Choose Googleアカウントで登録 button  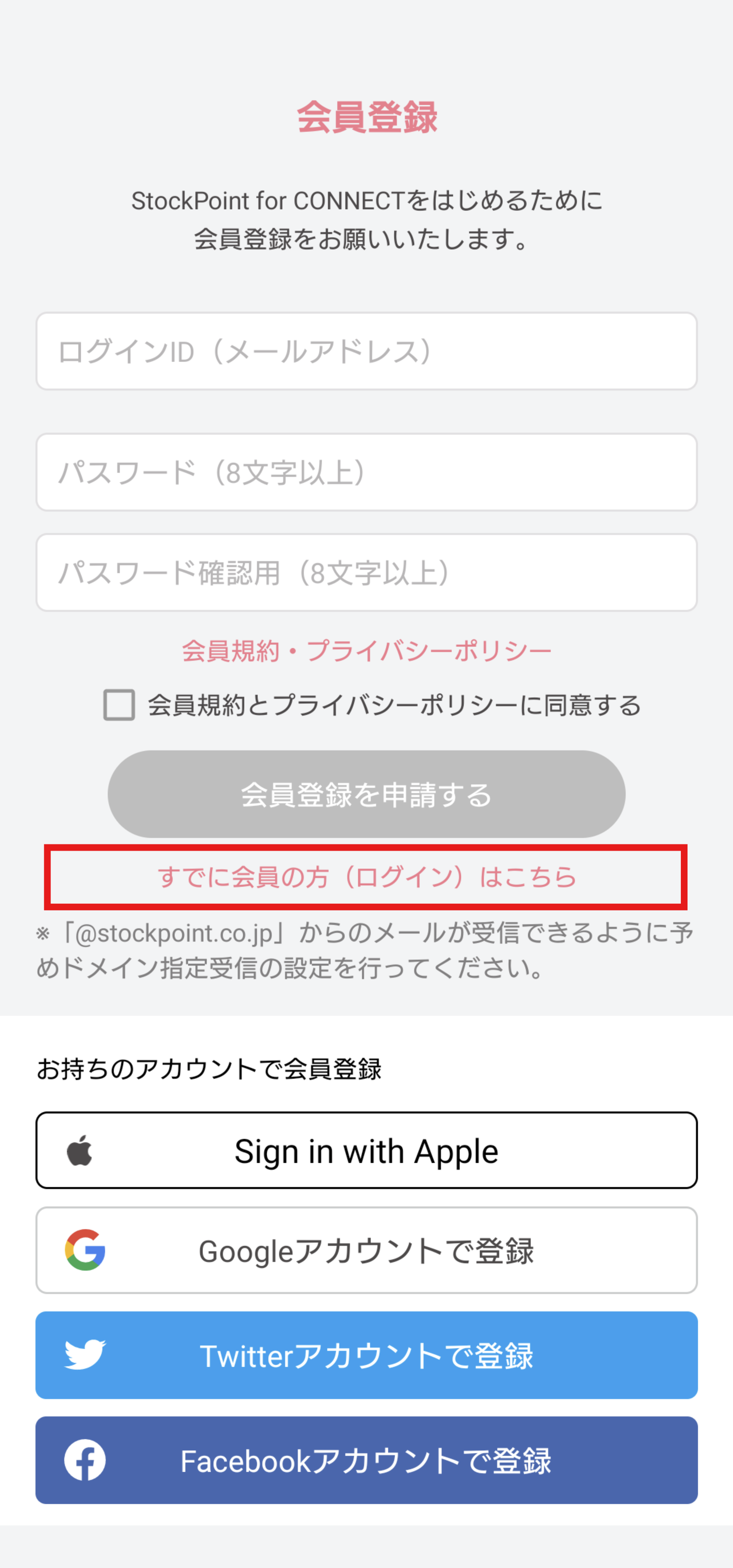pyautogui.click(x=366, y=1250)
